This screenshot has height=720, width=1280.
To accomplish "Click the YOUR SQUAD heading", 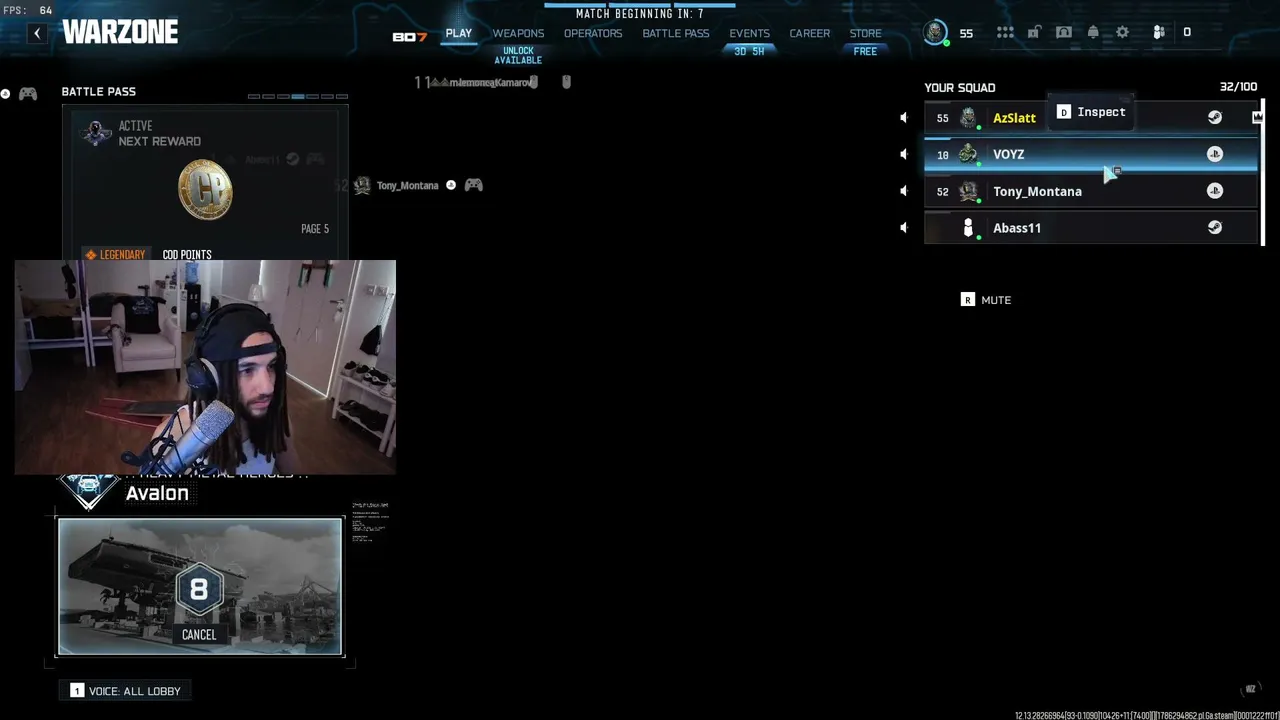I will 960,88.
